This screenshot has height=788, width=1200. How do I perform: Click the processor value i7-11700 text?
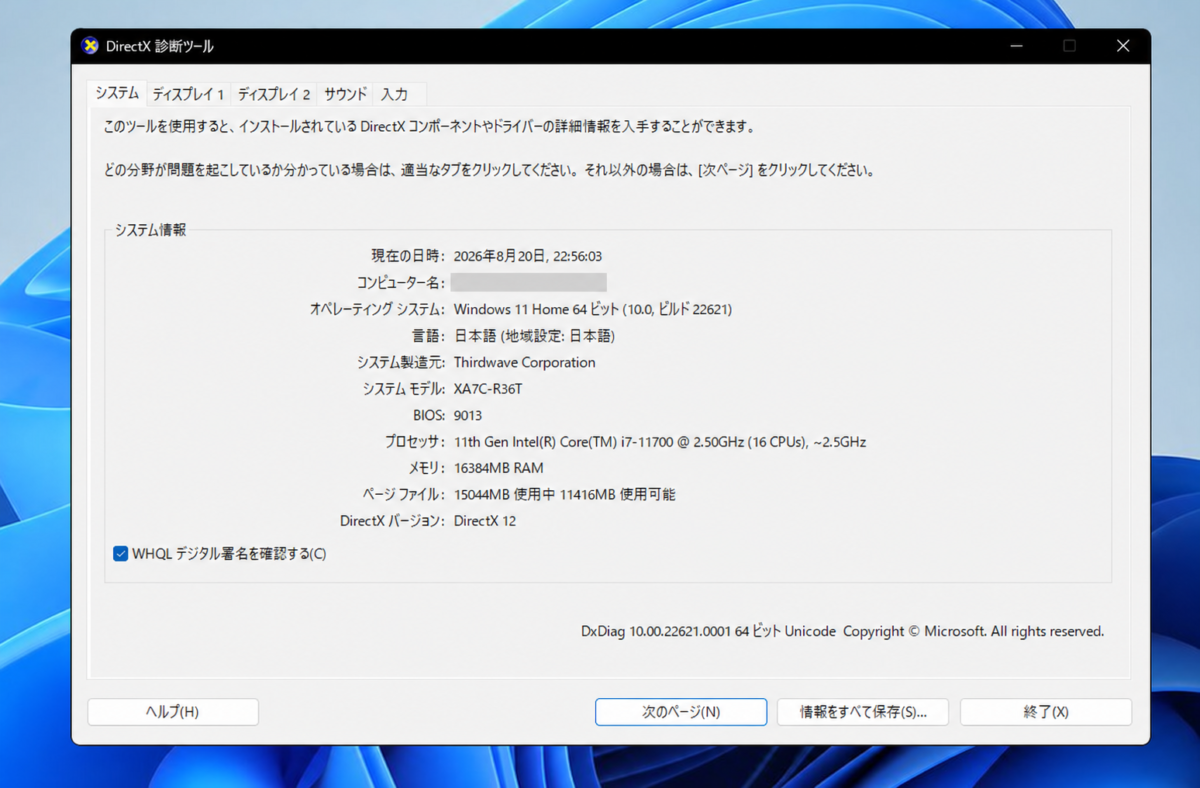[x=660, y=441]
